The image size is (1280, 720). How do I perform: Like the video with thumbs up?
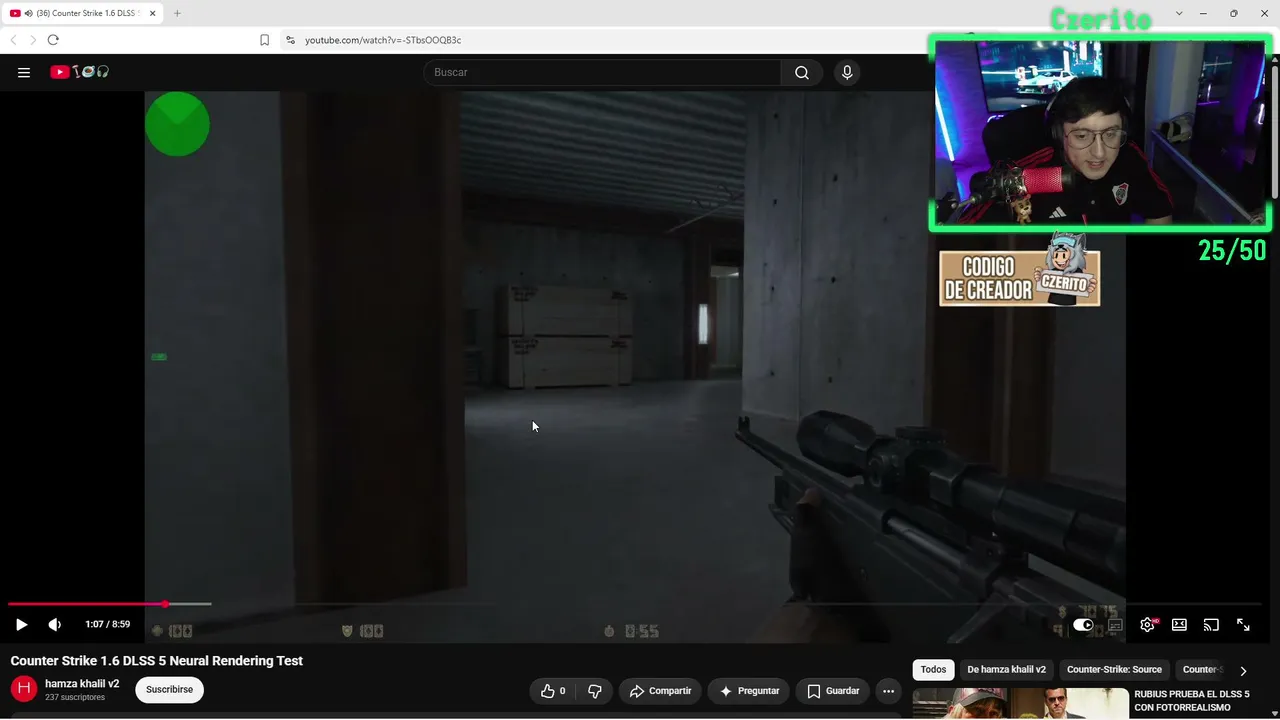click(553, 691)
